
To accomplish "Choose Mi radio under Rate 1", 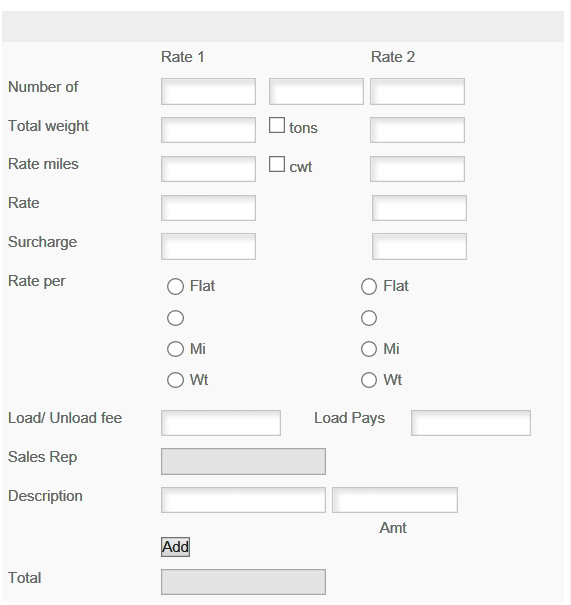I will tap(175, 349).
